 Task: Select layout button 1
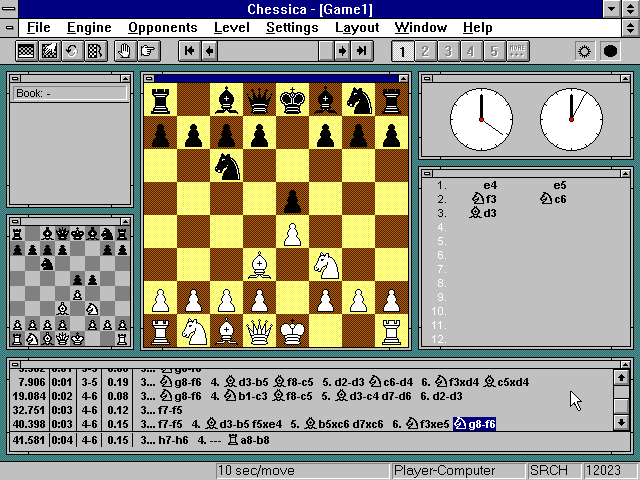tap(402, 51)
